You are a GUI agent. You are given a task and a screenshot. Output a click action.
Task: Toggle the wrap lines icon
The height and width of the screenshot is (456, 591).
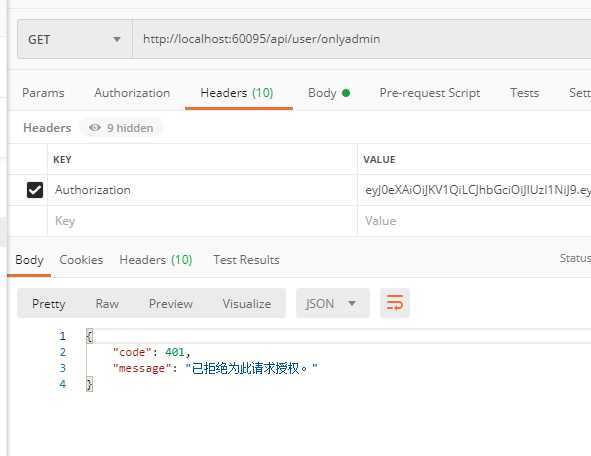(x=395, y=303)
